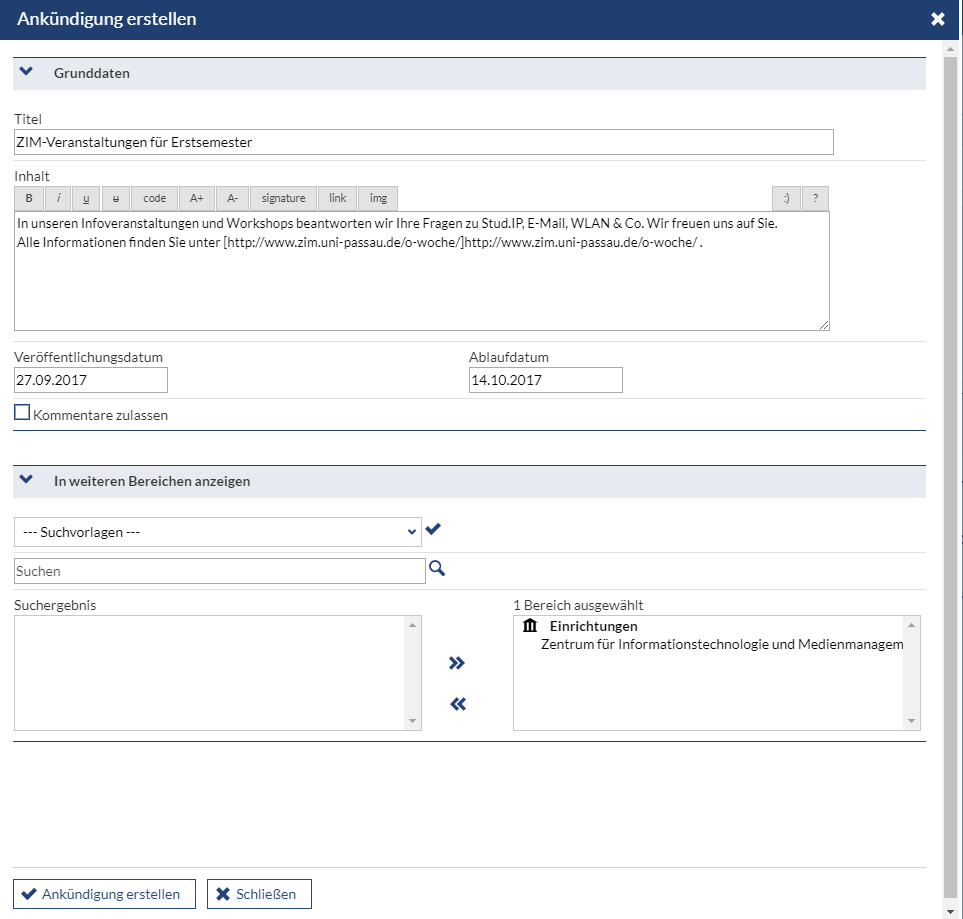The height and width of the screenshot is (919, 963).
Task: Click Ankündigung erstellen button
Action: click(x=104, y=894)
